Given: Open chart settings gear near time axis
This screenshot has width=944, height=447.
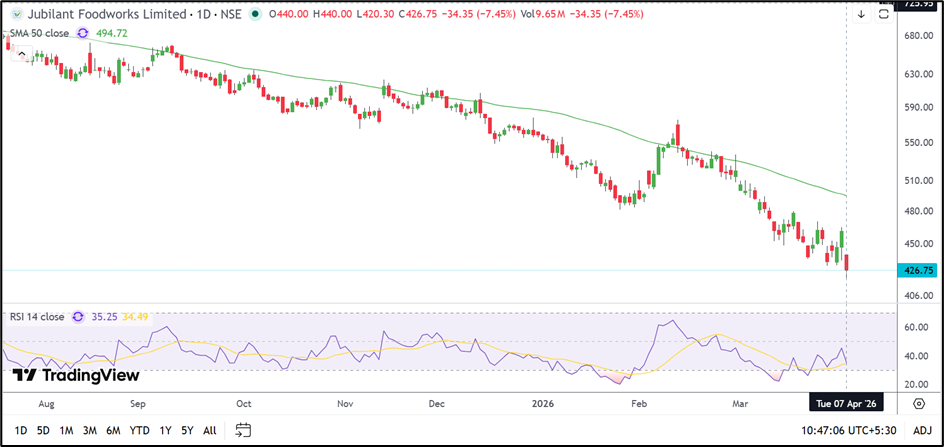Looking at the screenshot, I should coord(919,404).
